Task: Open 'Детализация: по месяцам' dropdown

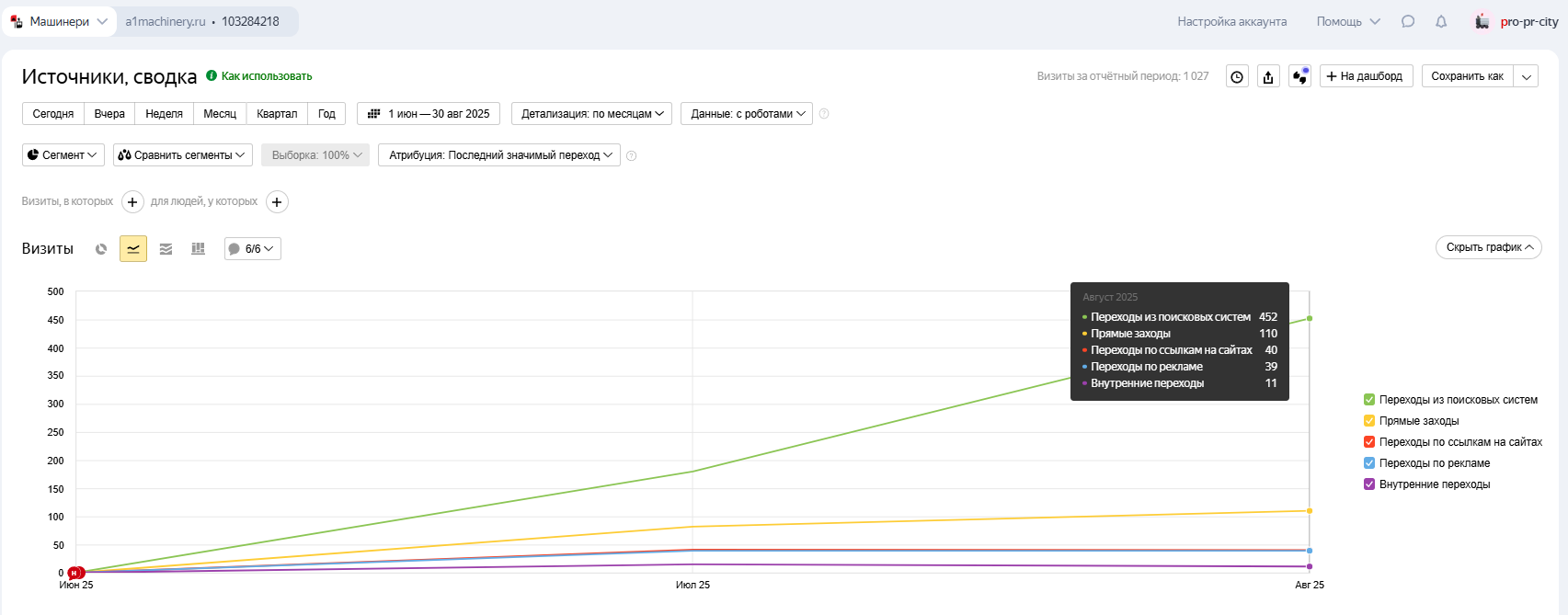Action: (591, 114)
